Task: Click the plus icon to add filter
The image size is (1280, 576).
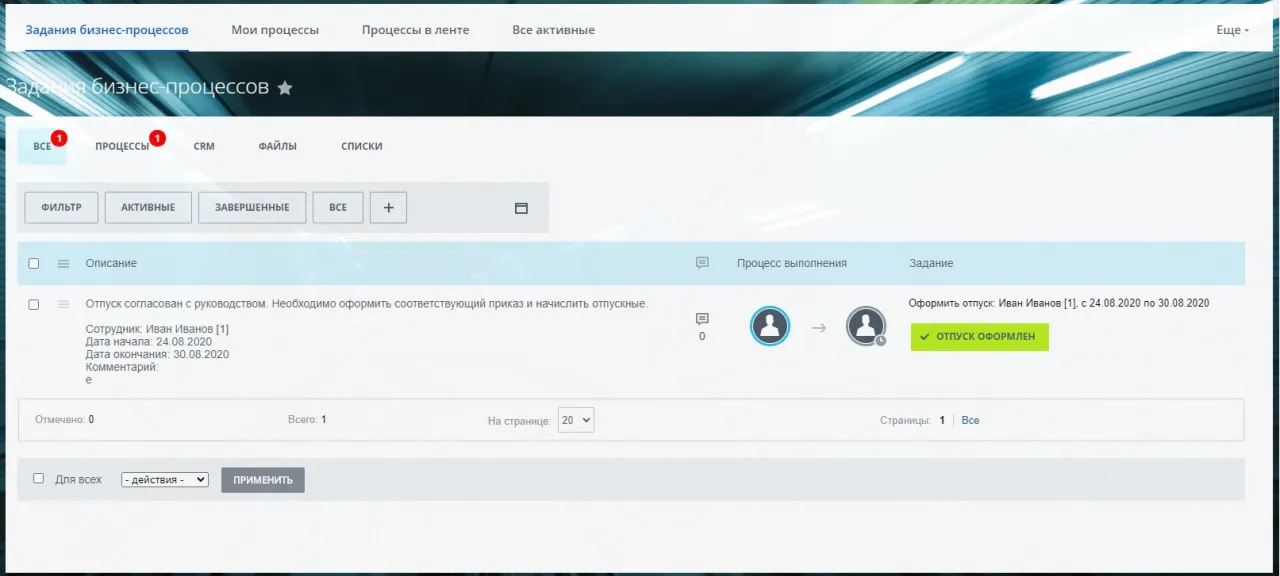Action: [388, 207]
